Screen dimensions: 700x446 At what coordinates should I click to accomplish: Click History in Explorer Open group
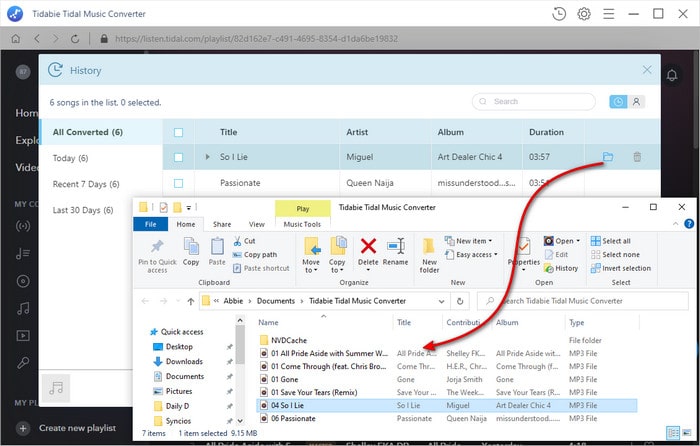tap(561, 268)
